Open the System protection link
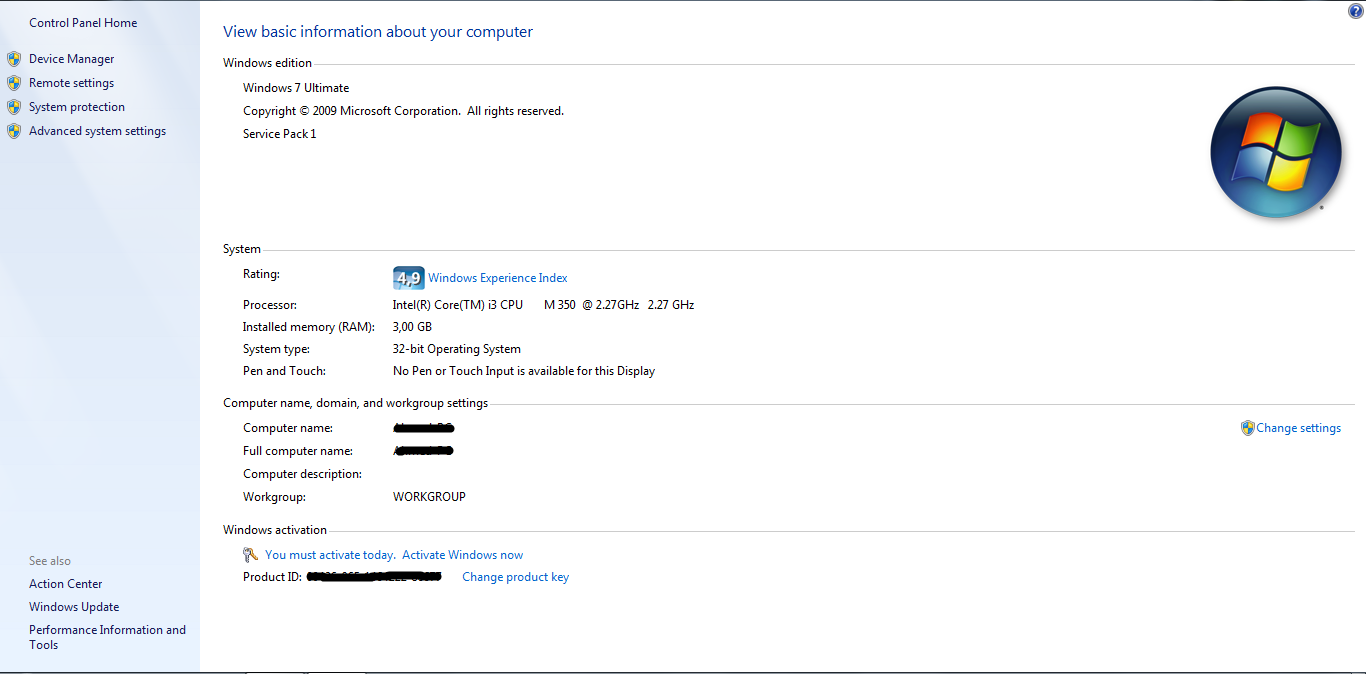This screenshot has height=674, width=1370. tap(77, 107)
